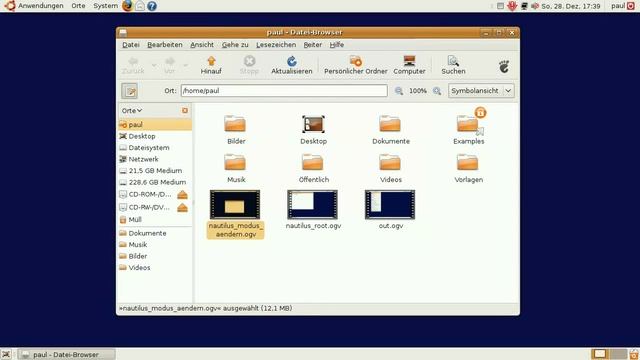The height and width of the screenshot is (360, 640).
Task: Reset zoom via the 100% label
Action: pyautogui.click(x=418, y=91)
